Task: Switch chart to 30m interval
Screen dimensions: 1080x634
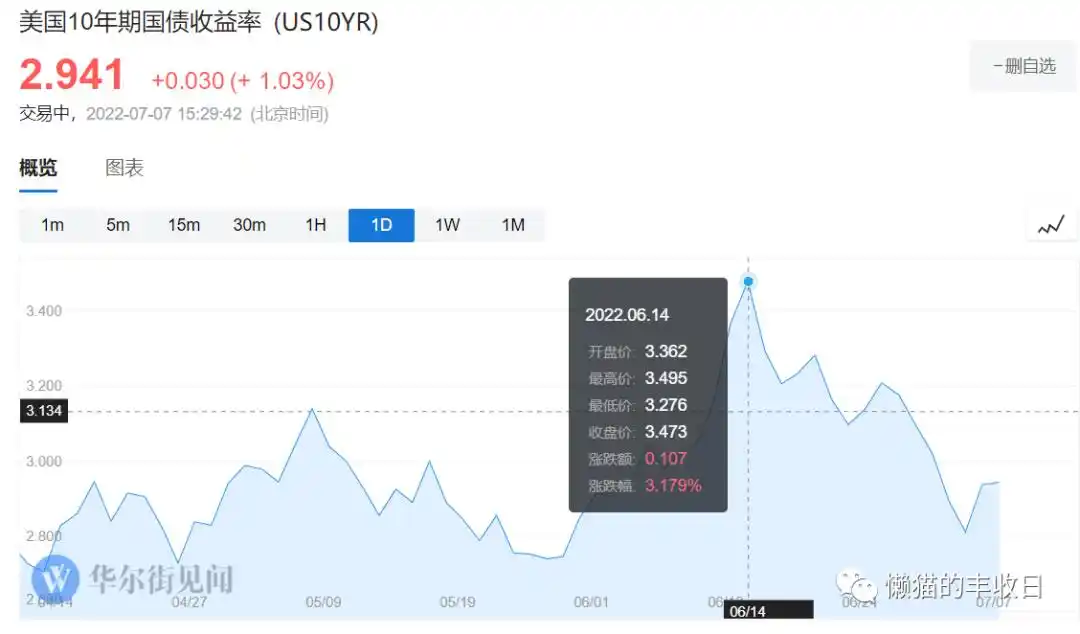Action: tap(249, 225)
